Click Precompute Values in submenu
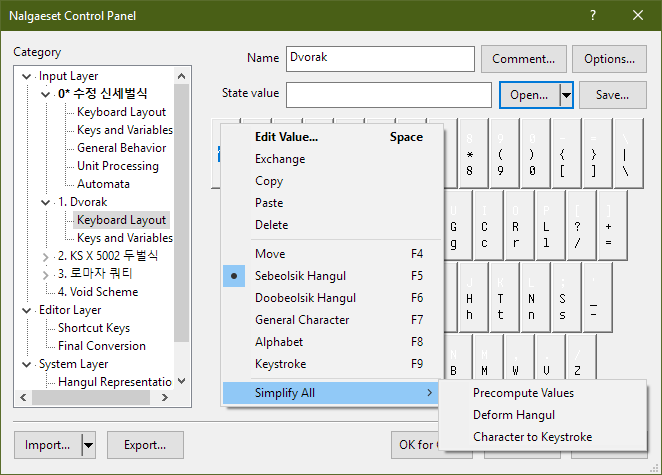662x475 pixels. click(x=523, y=393)
